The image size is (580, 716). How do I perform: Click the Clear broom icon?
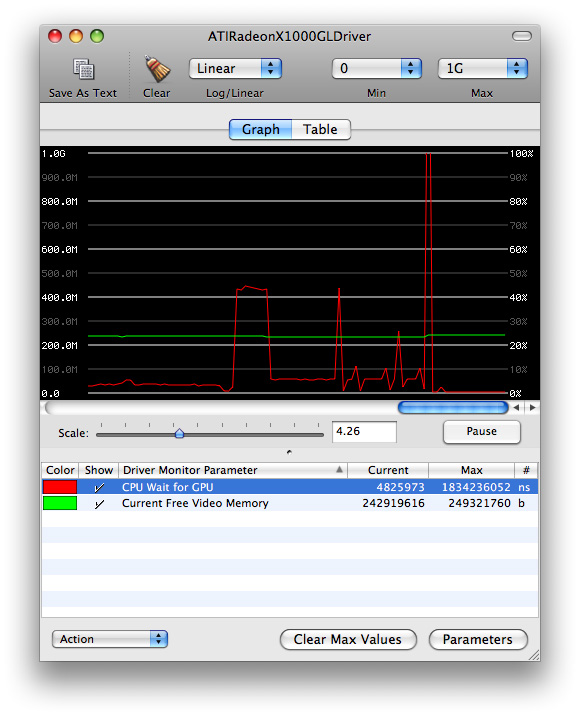[x=157, y=69]
